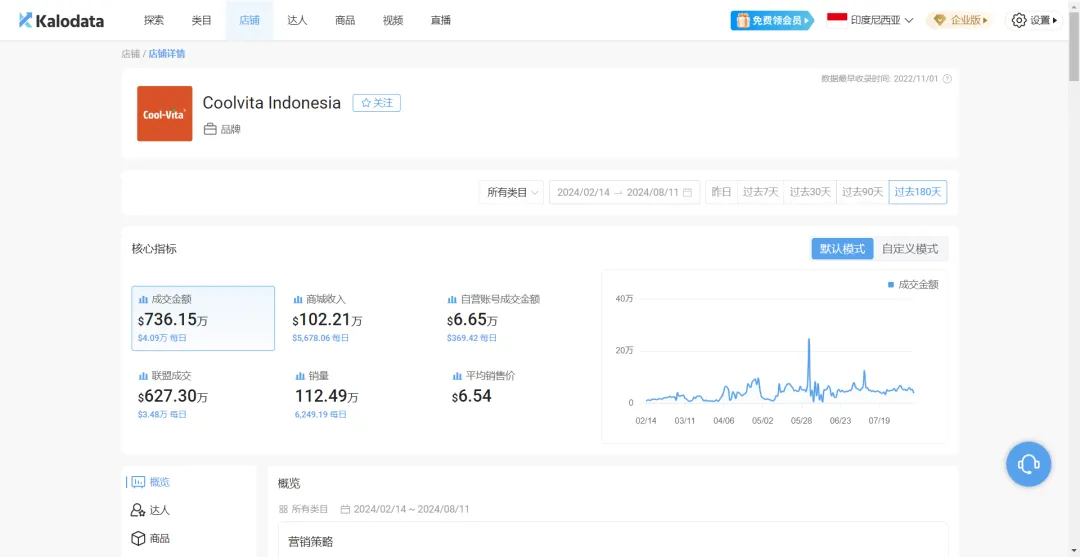Click the settings gear icon
1080x557 pixels.
pyautogui.click(x=1019, y=20)
